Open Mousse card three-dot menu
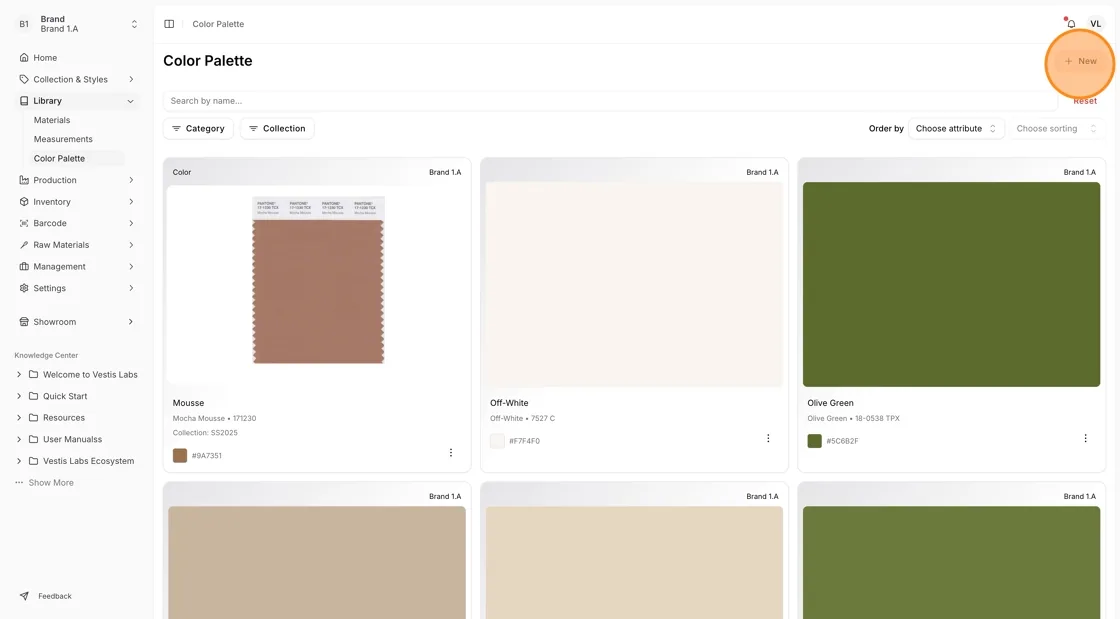Image resolution: width=1120 pixels, height=619 pixels. coord(451,453)
